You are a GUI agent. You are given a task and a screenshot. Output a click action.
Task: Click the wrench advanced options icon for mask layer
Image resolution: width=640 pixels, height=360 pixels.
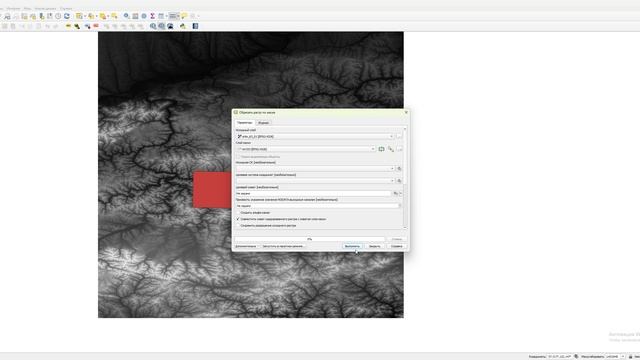391,149
